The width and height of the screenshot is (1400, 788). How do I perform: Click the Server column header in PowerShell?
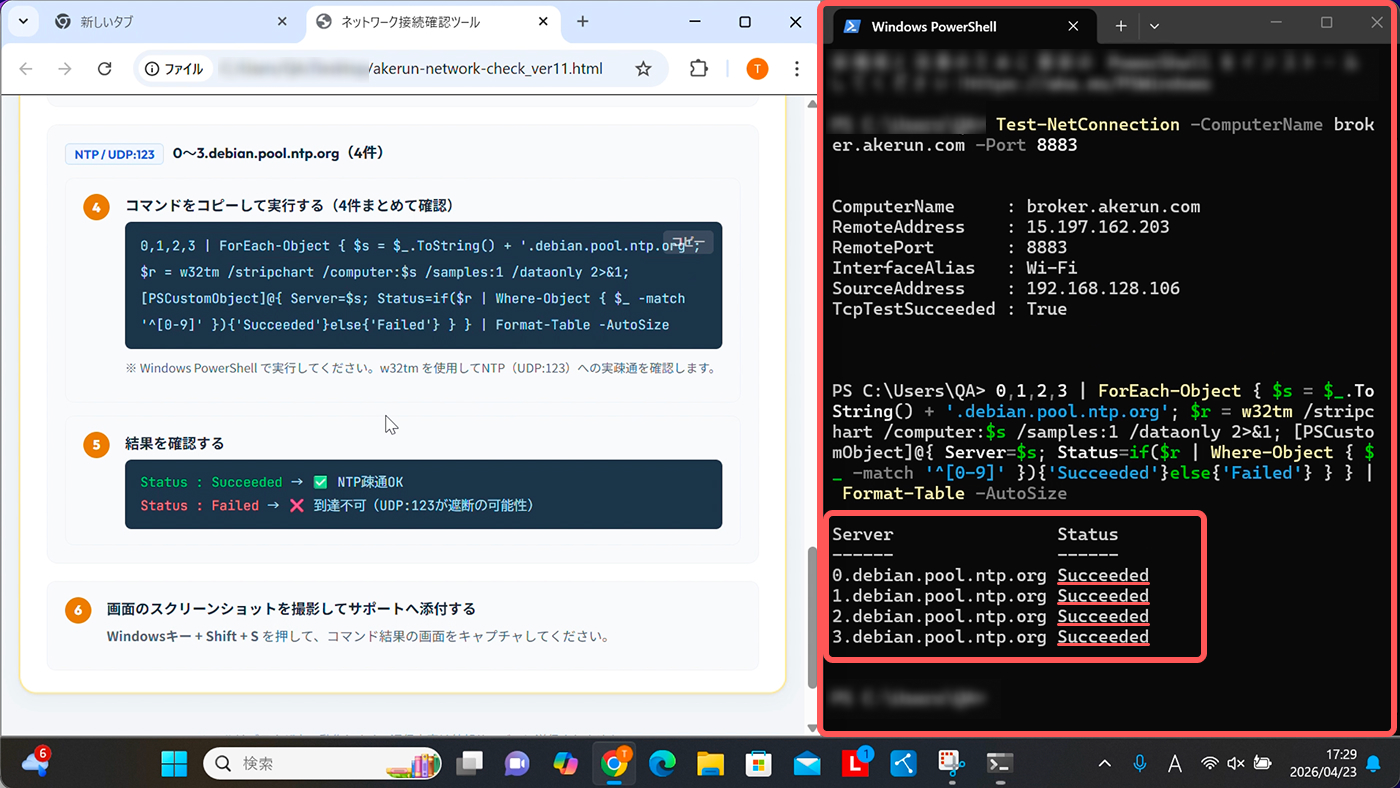point(862,534)
